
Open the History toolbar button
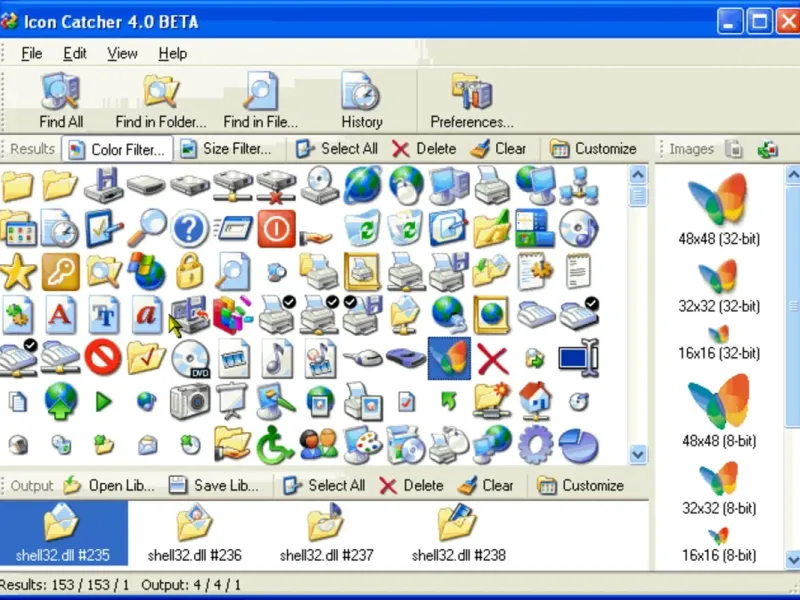(x=362, y=101)
